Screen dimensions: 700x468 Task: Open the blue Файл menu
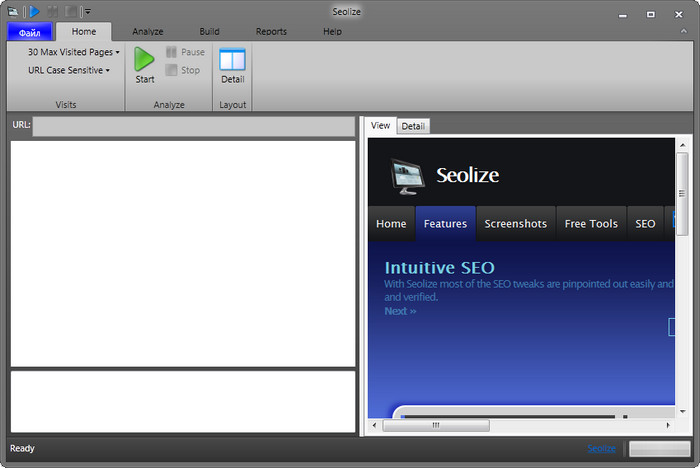pos(29,32)
